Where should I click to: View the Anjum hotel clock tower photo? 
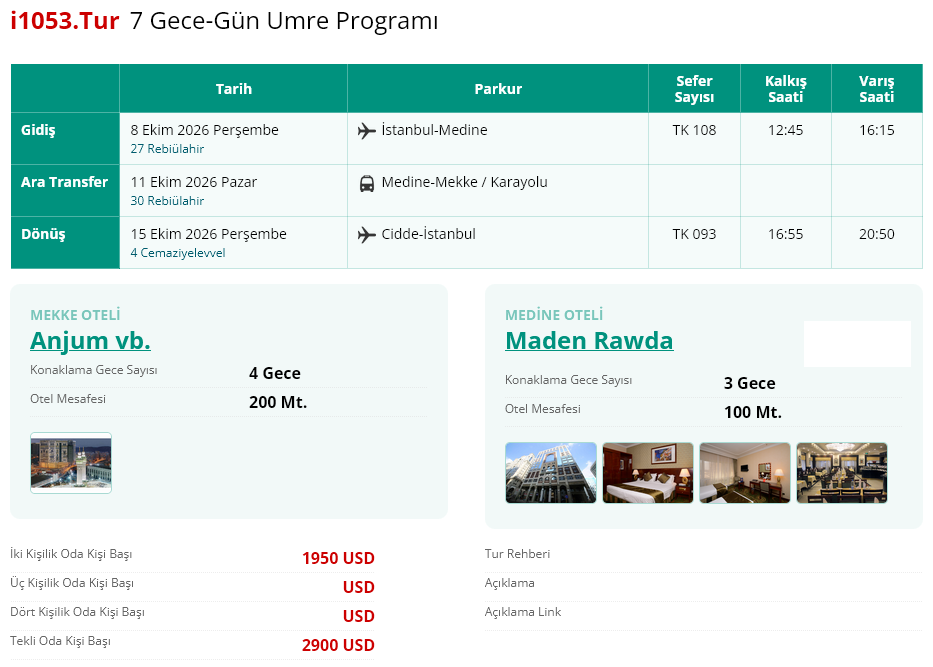(x=71, y=463)
